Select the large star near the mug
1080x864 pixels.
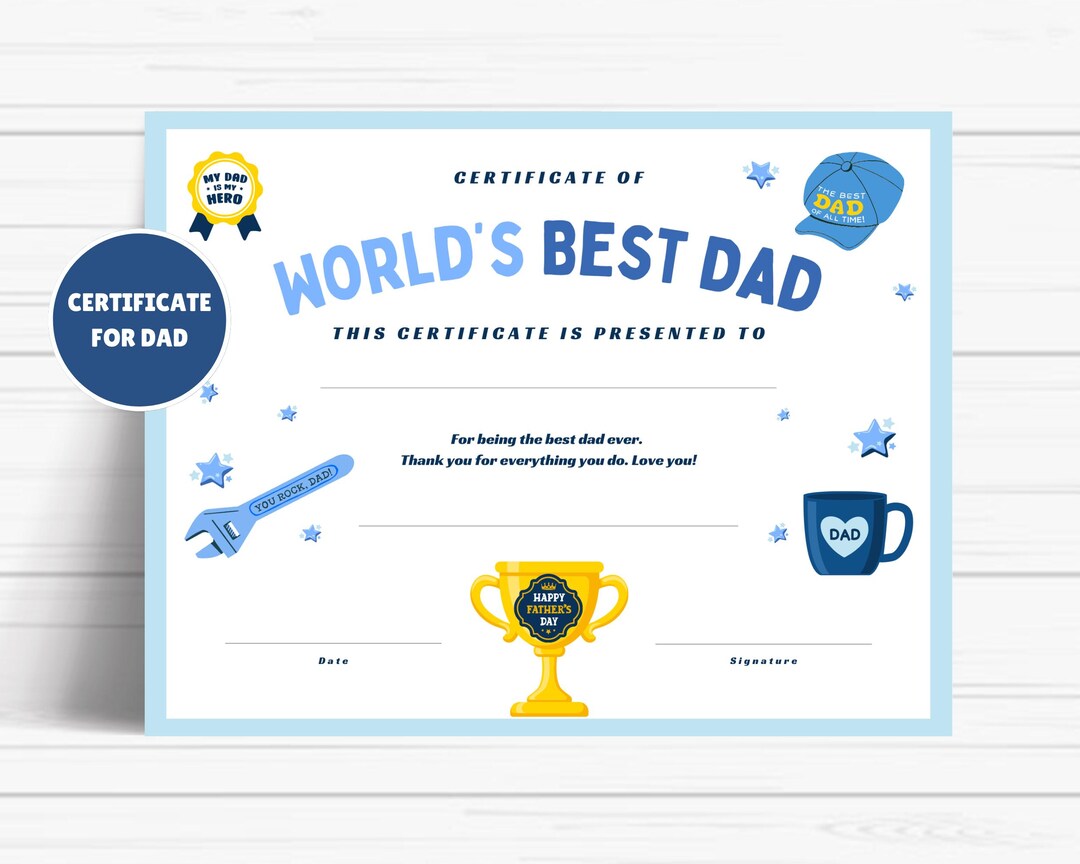tap(875, 438)
